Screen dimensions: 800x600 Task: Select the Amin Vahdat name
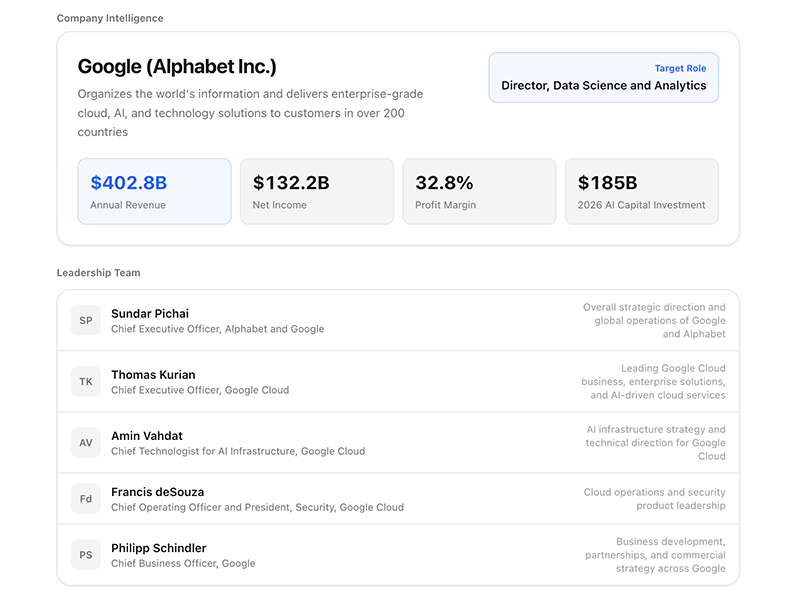click(147, 436)
